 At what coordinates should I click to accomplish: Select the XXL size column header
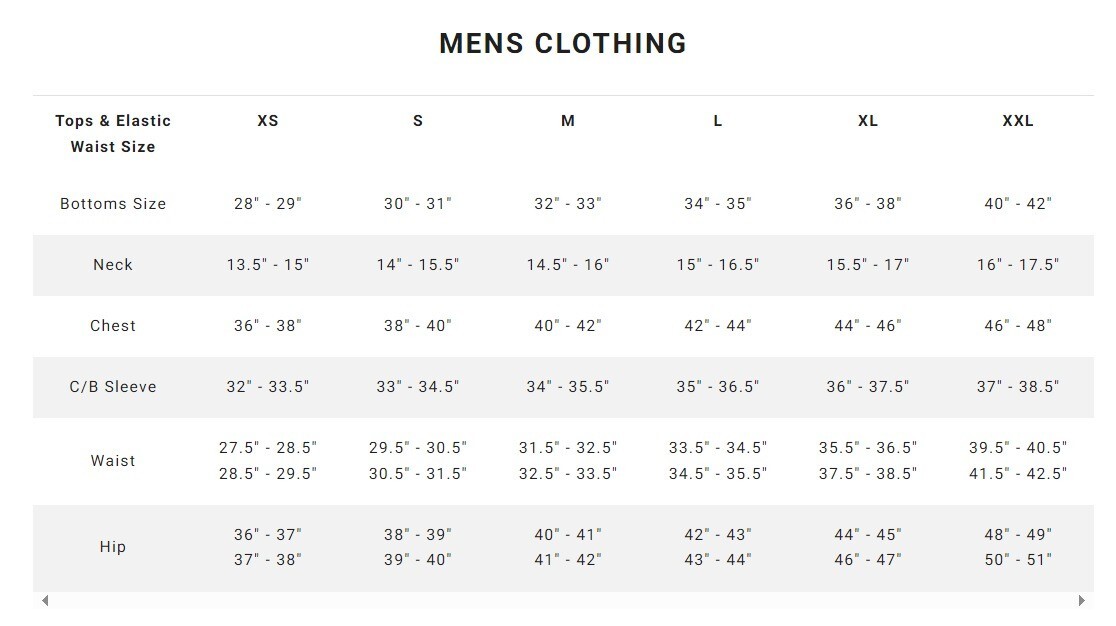click(1018, 121)
